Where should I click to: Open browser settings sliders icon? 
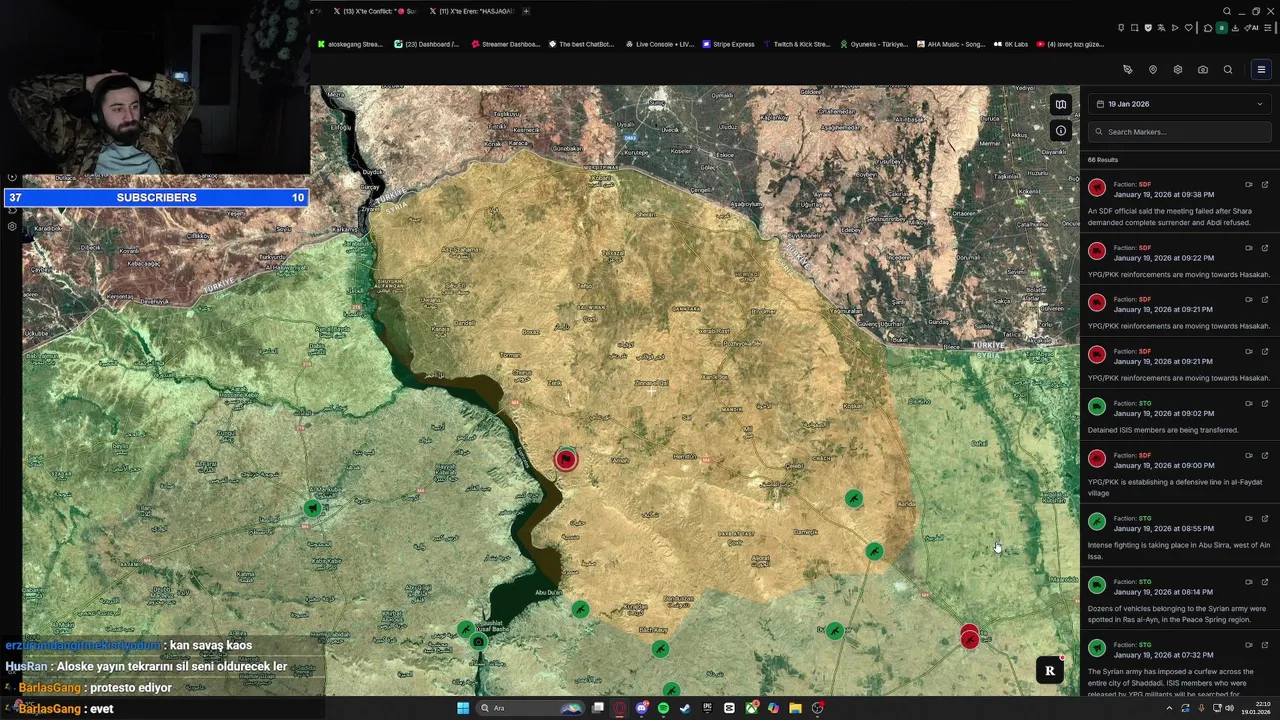1268,28
